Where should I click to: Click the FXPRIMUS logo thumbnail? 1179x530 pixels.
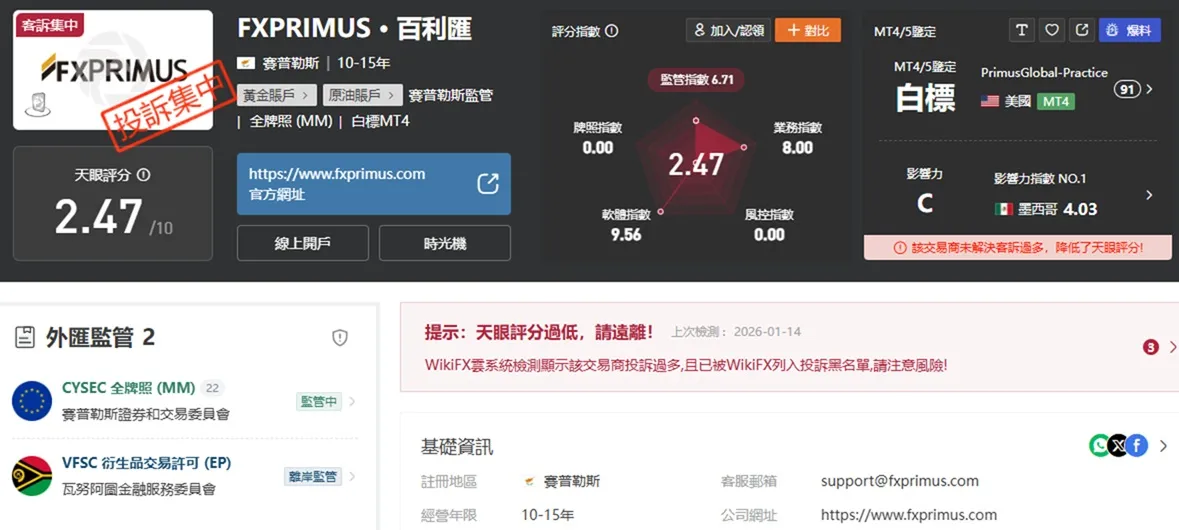(x=113, y=70)
